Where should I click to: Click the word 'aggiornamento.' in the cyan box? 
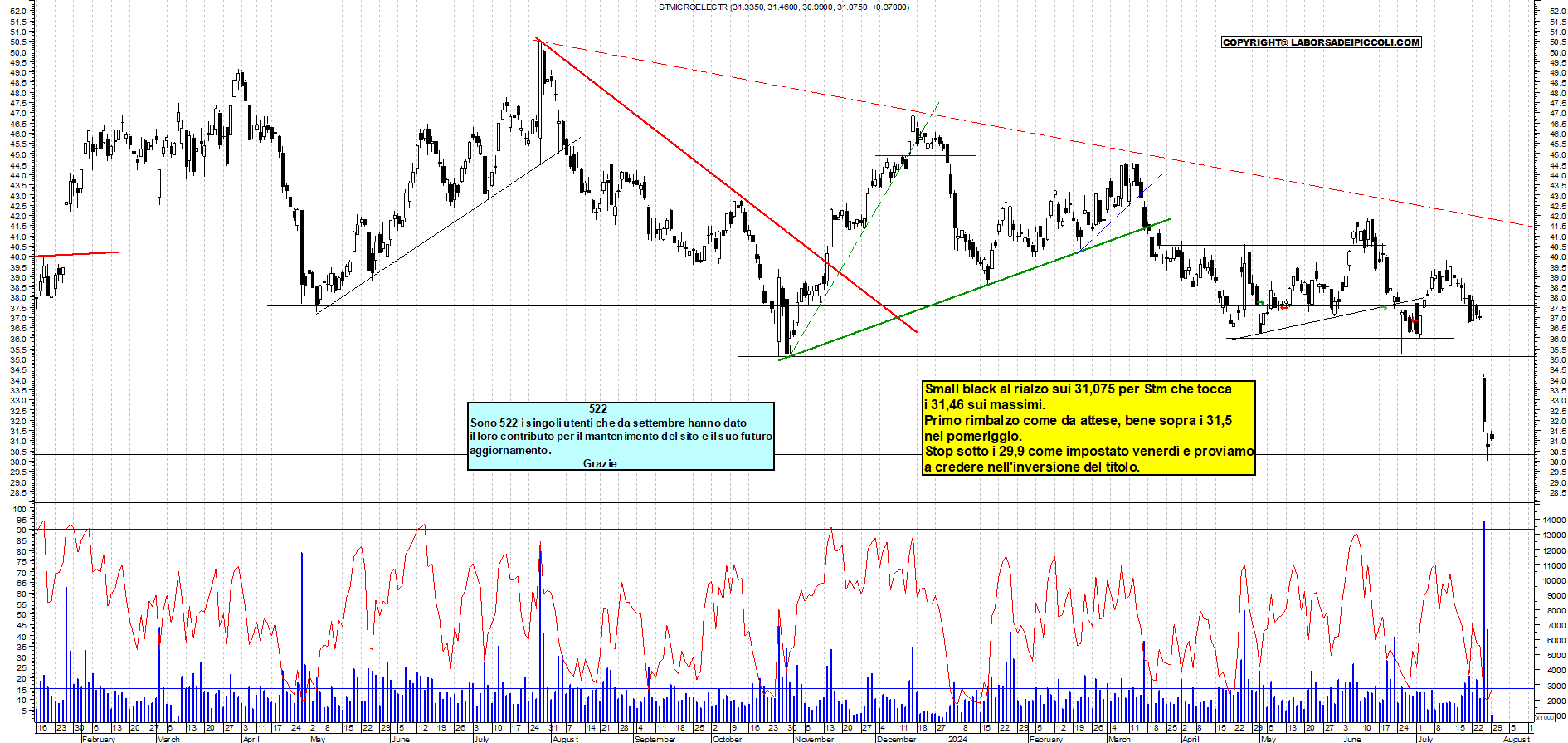click(x=510, y=450)
